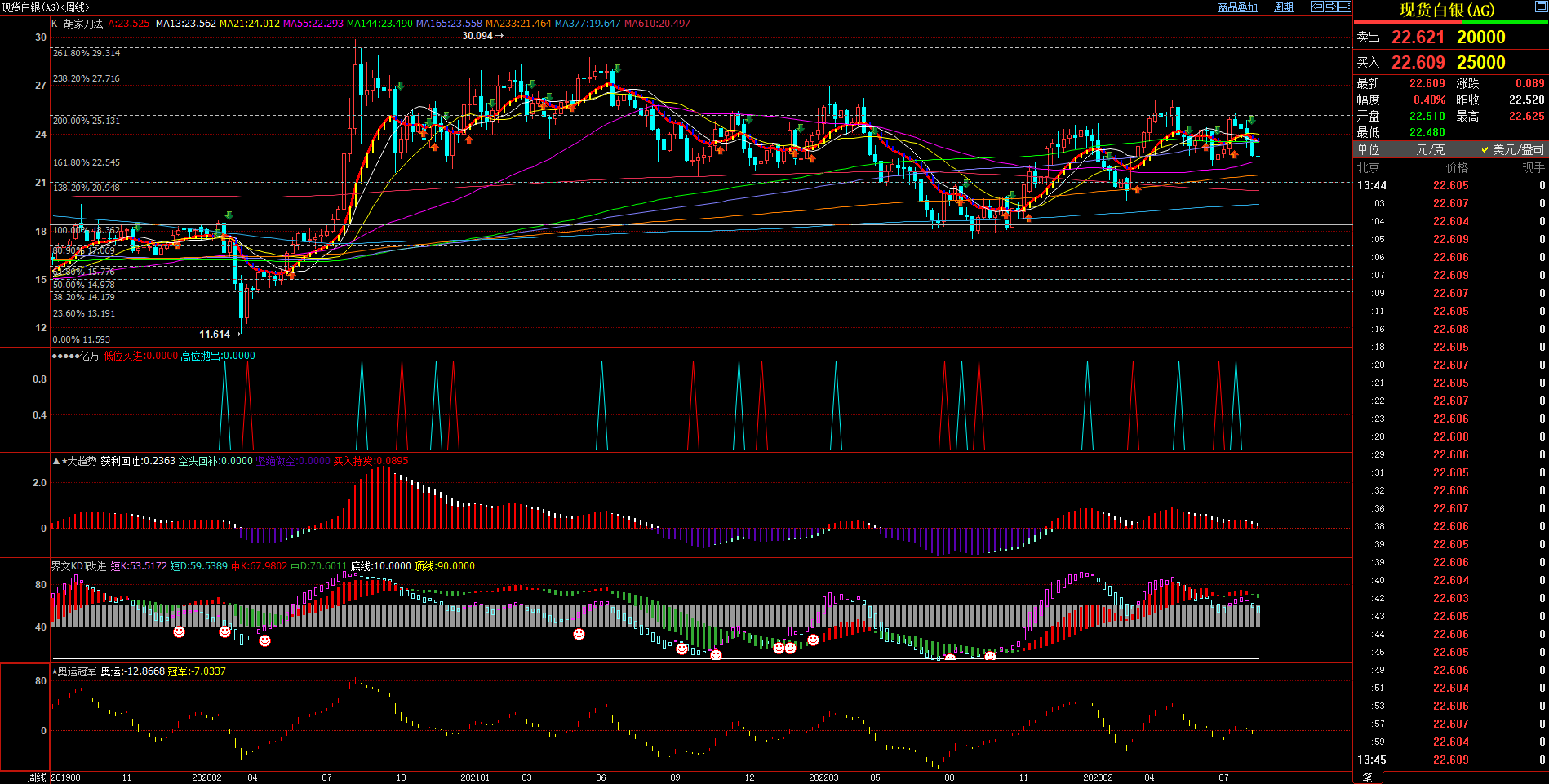Toggle the side panel layout icon
Viewport: 1549px width, 784px height.
coord(1344,7)
